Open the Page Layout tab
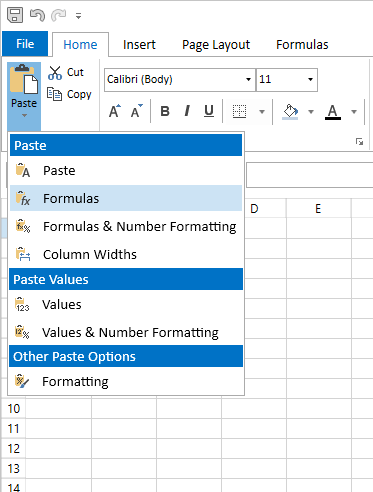This screenshot has width=373, height=492. tap(216, 44)
